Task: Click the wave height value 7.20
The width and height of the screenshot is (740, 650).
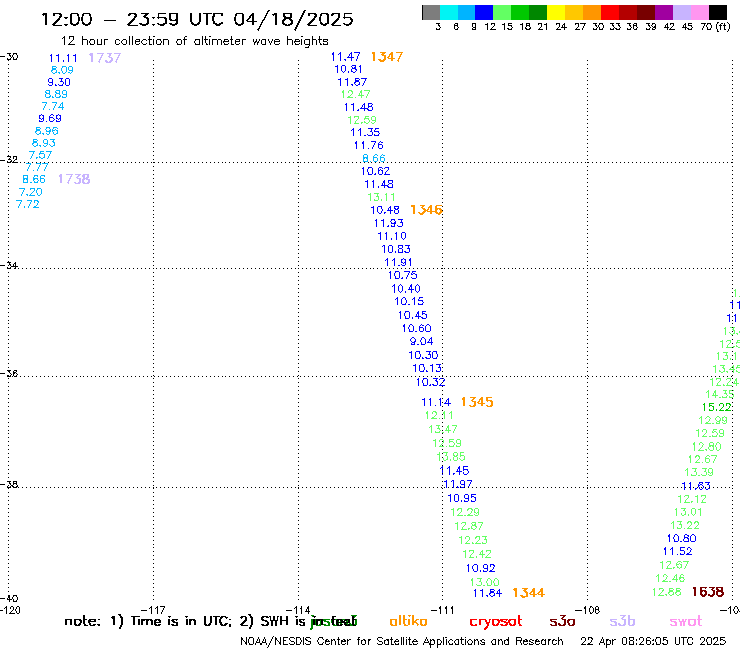Action: click(x=31, y=192)
